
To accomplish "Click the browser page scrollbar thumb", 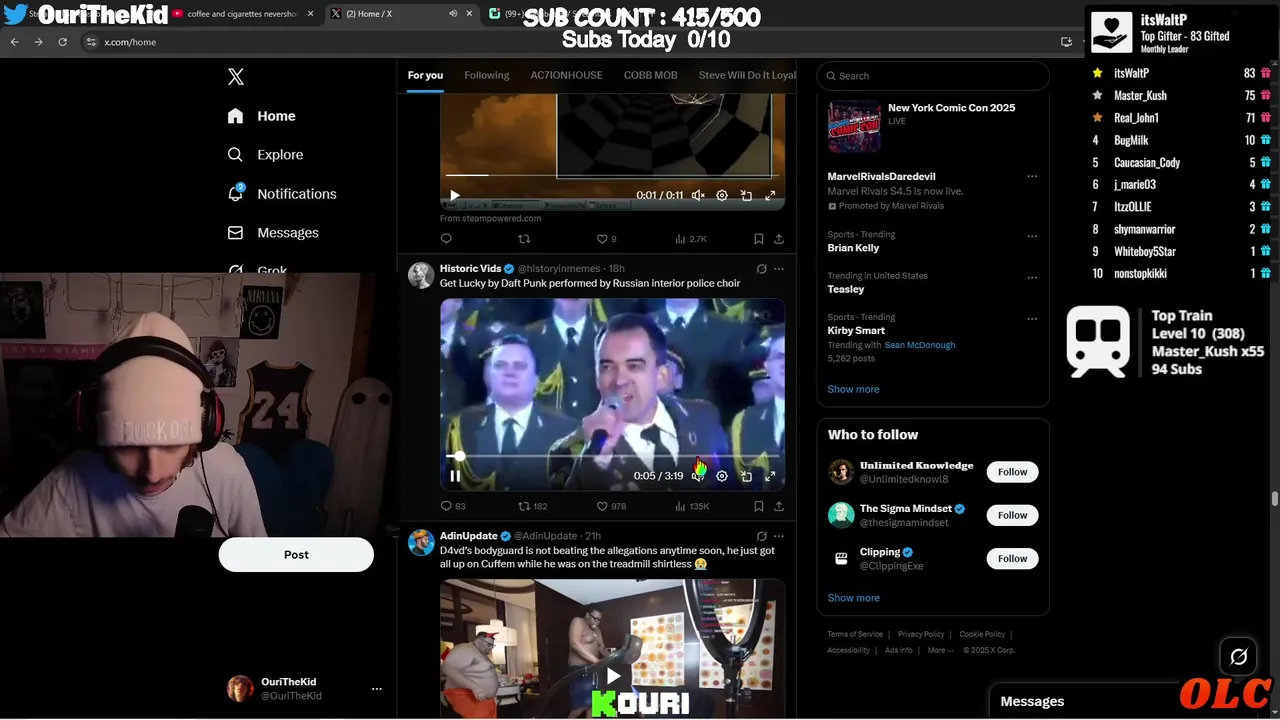I will 1274,499.
